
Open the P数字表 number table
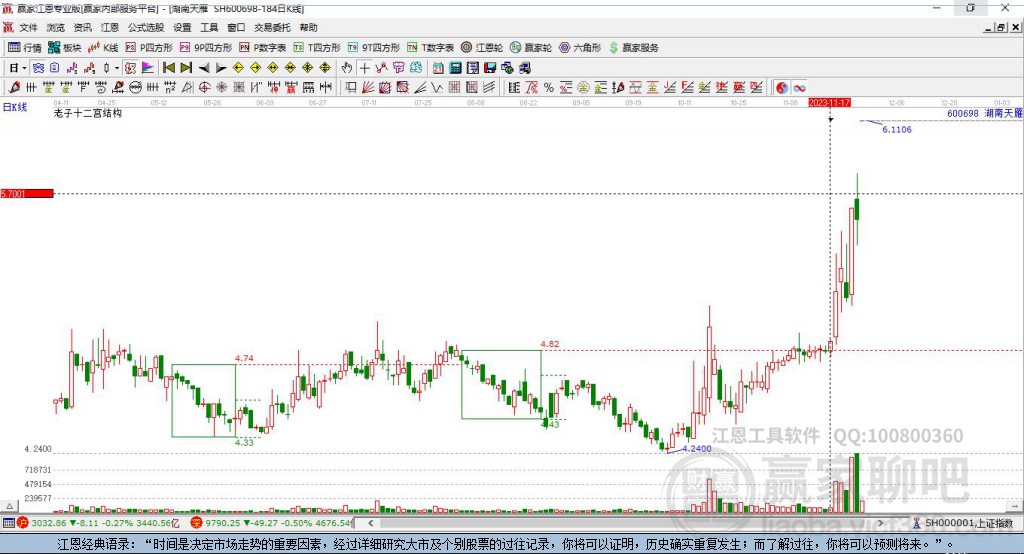pyautogui.click(x=263, y=48)
